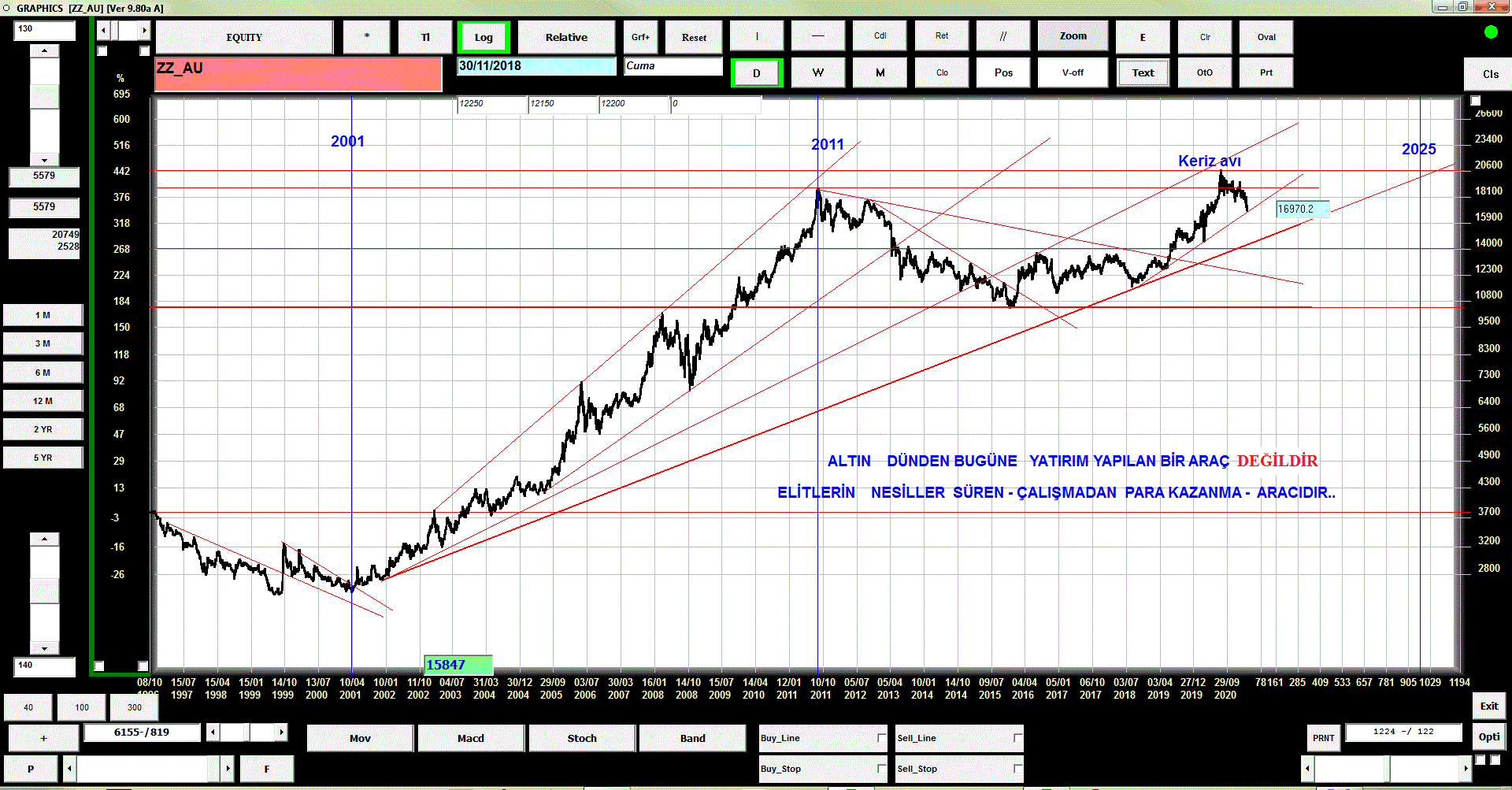Screen dimensions: 1512x790
Task: Enable the Sell_Line checkbox
Action: [x=1017, y=738]
